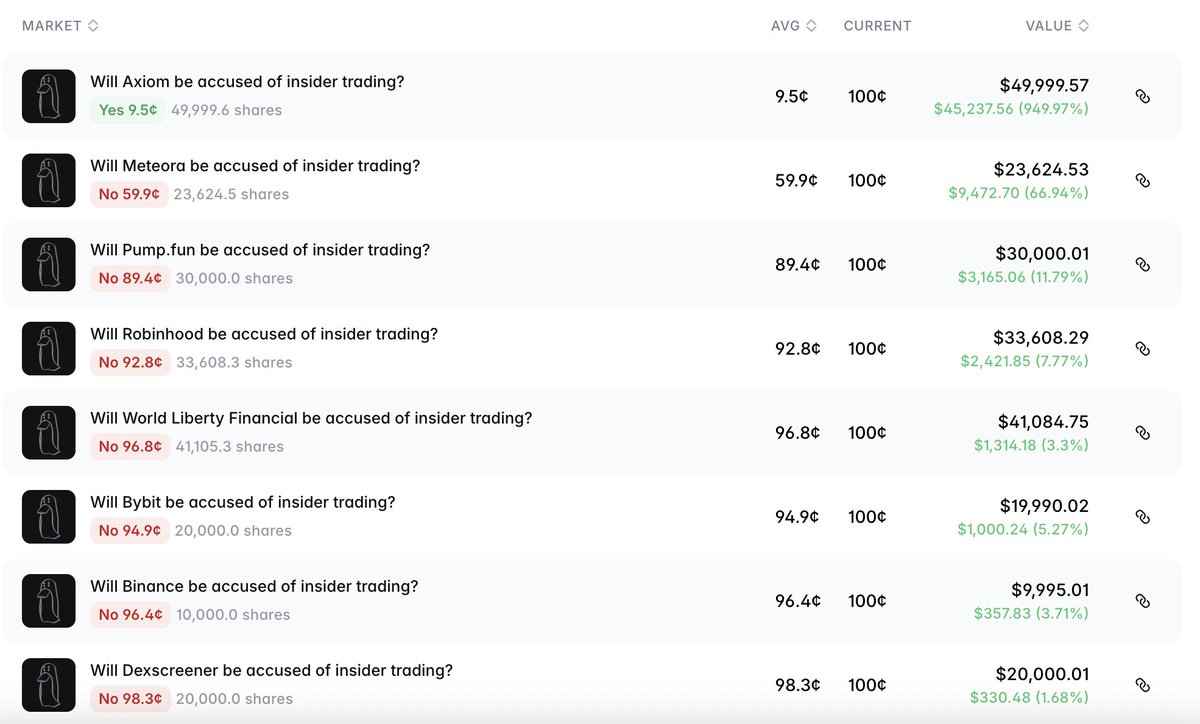
Task: Open share link for Dexscreener market row
Action: coord(1143,684)
